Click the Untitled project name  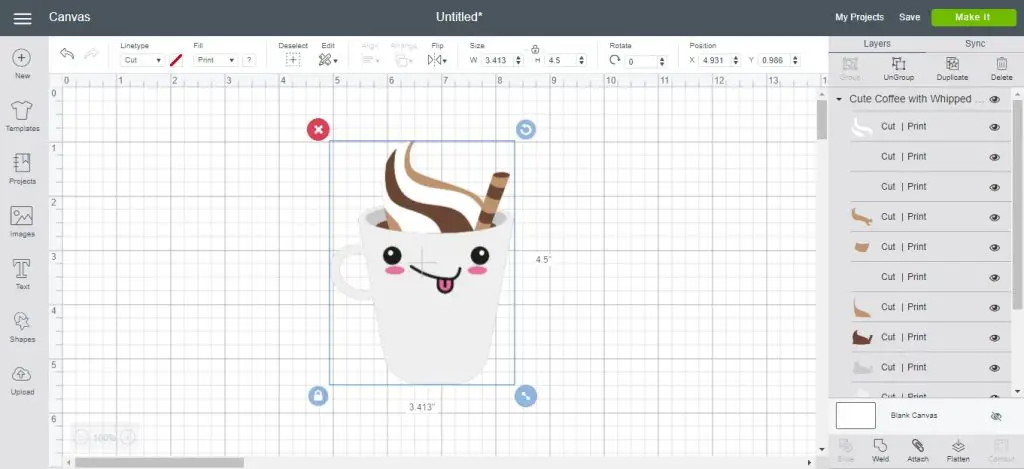coord(459,17)
